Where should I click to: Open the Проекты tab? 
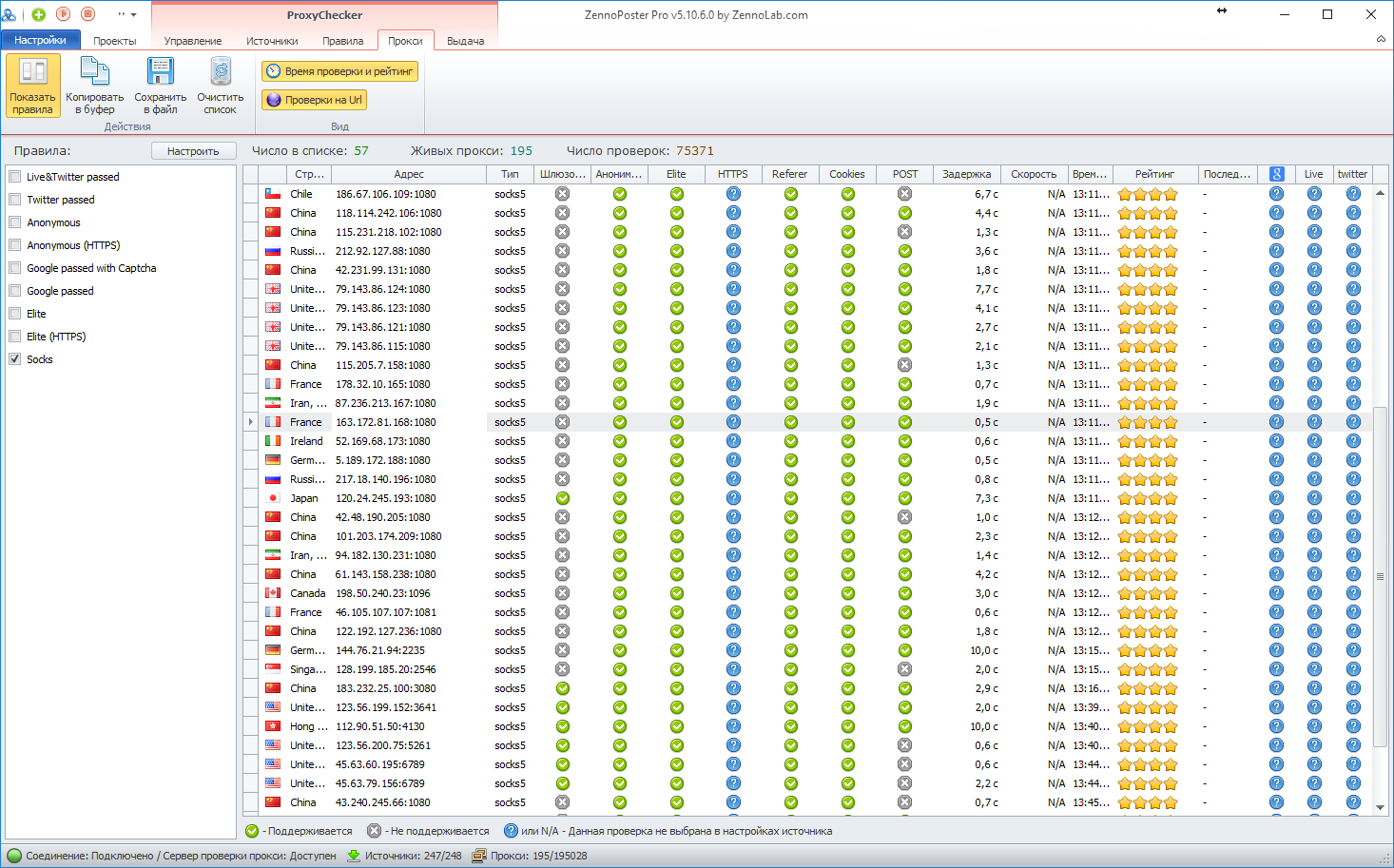coord(115,41)
